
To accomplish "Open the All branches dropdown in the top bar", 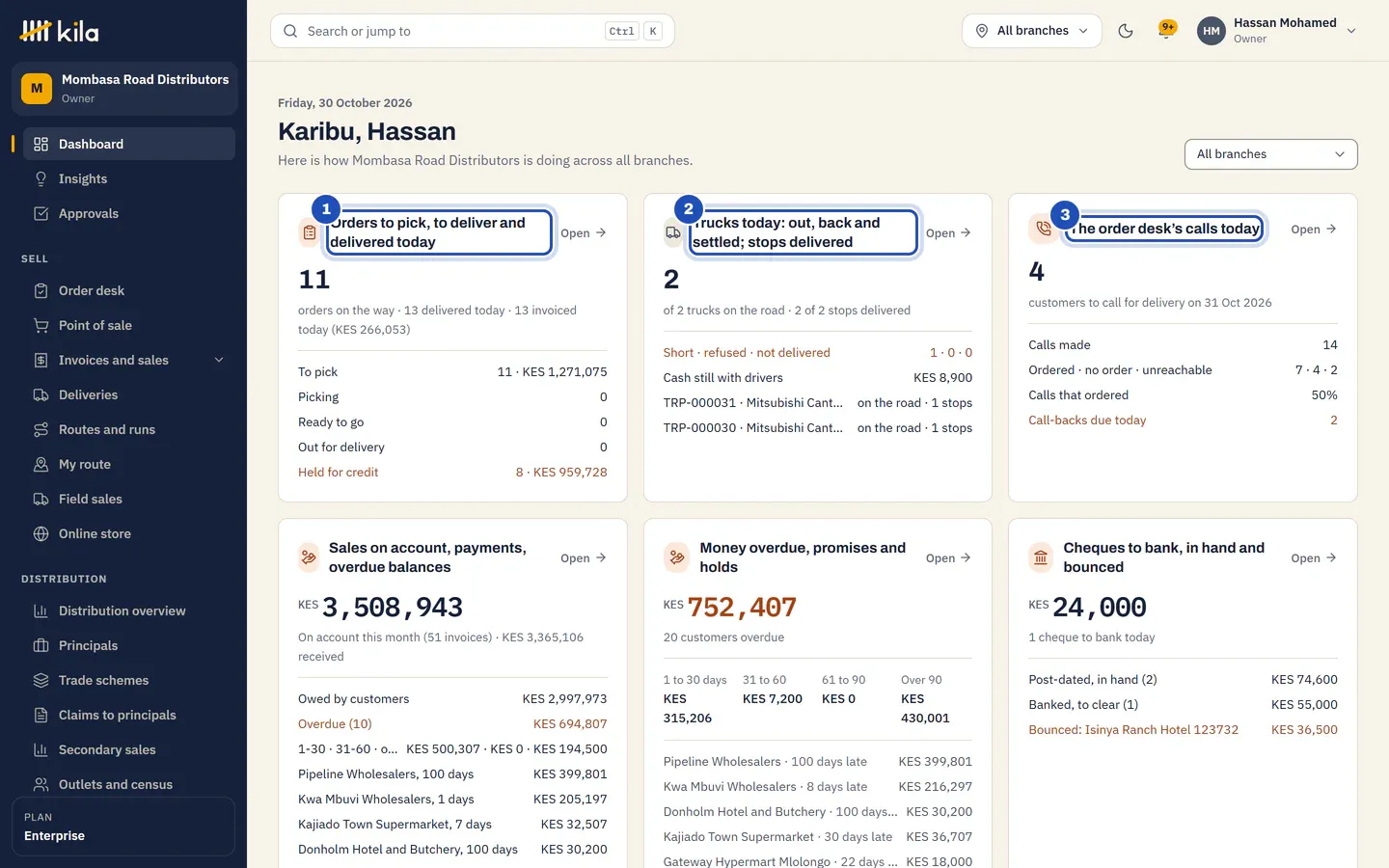I will click(x=1032, y=31).
